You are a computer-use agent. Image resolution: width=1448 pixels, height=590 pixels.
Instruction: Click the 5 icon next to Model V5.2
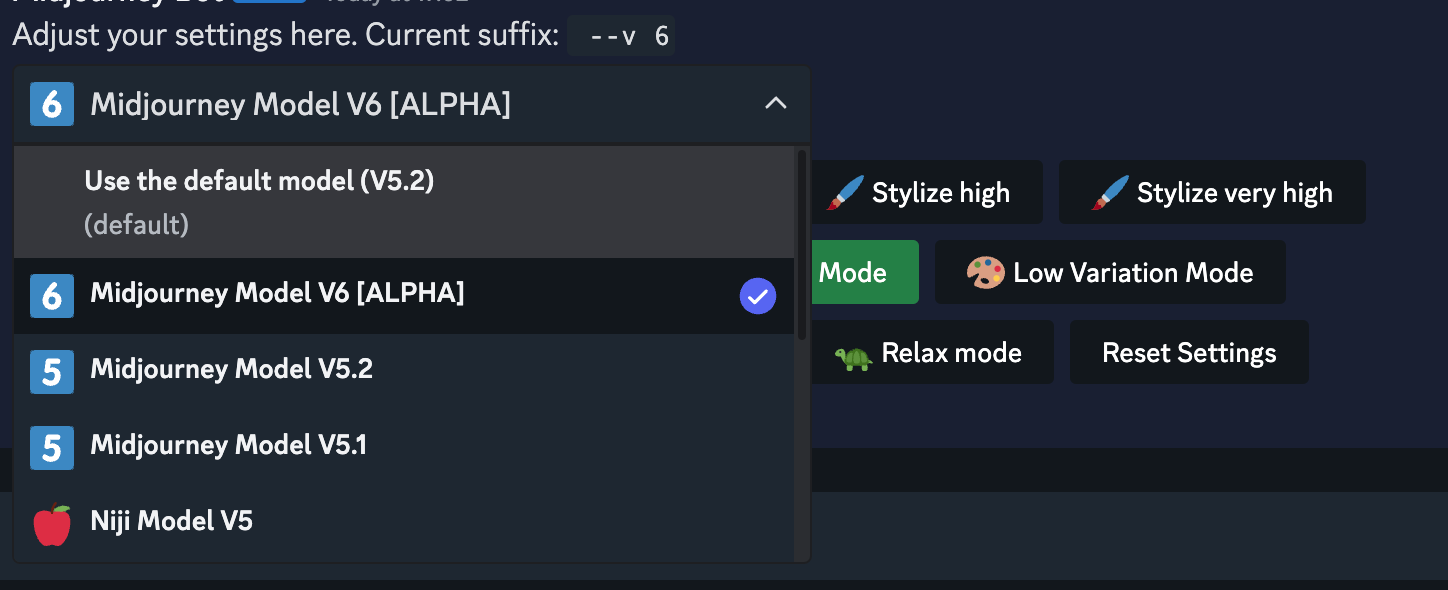[52, 372]
